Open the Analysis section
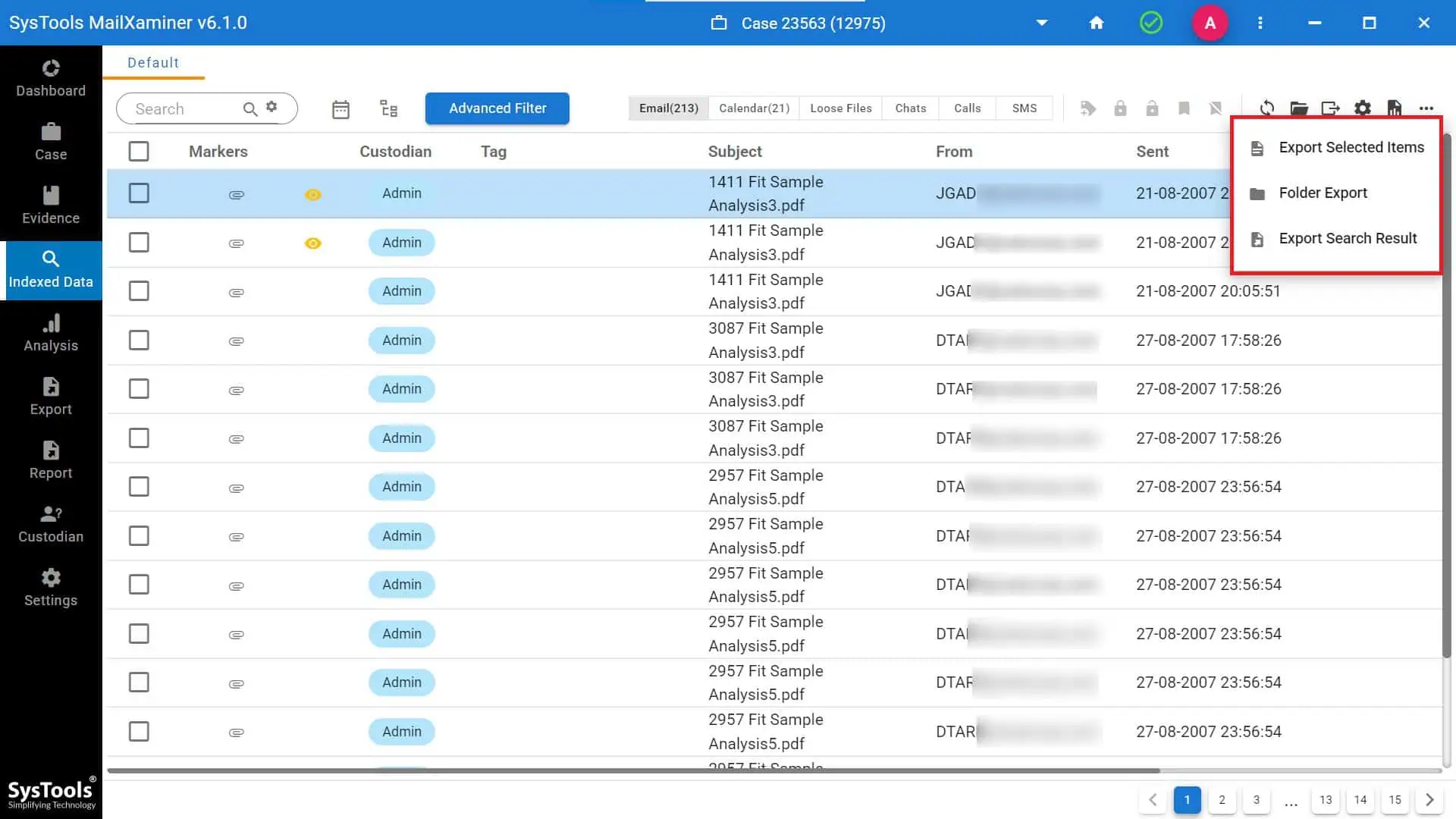Viewport: 1456px width, 819px height. coord(51,334)
